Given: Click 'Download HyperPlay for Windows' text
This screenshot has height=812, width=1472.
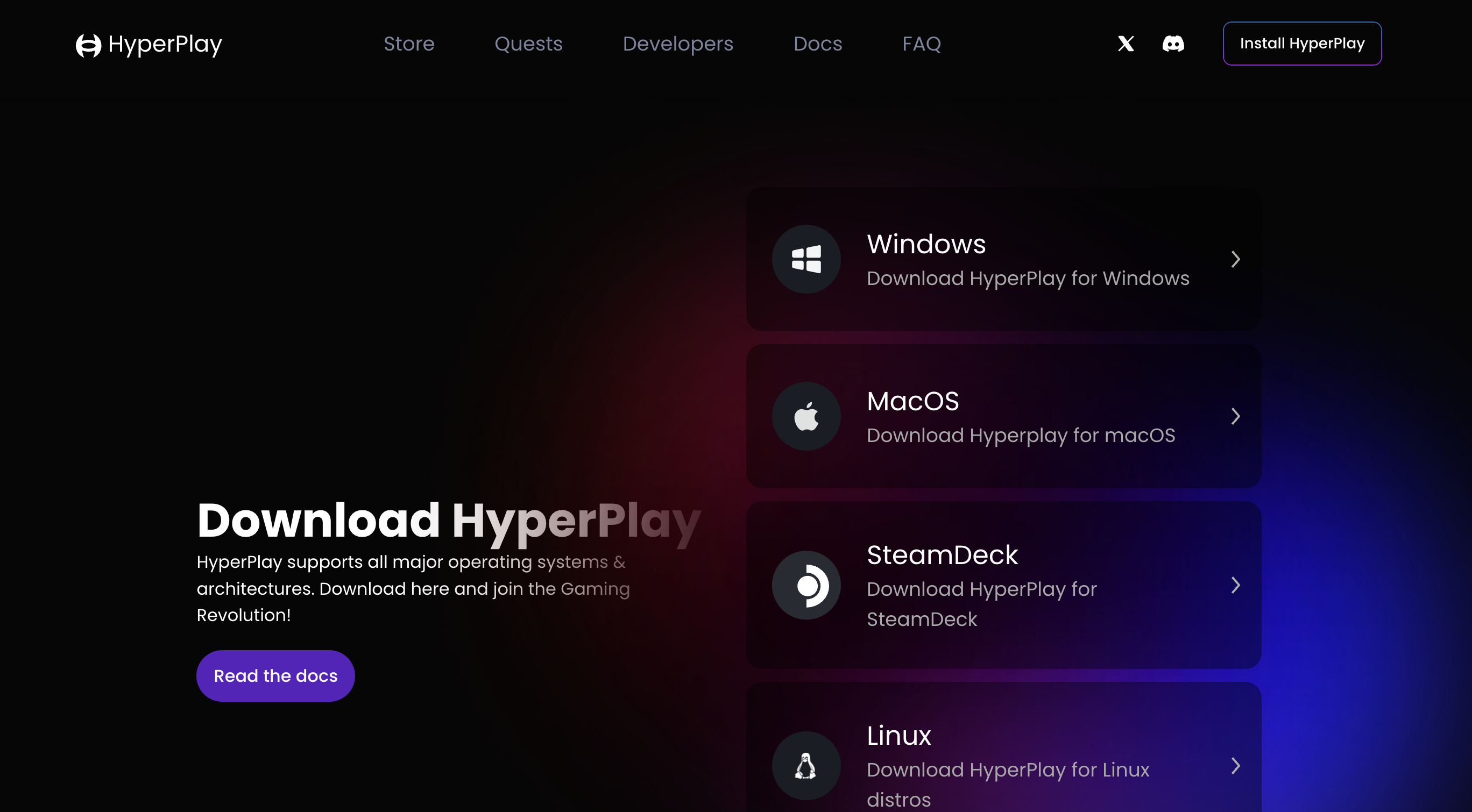Looking at the screenshot, I should pyautogui.click(x=1028, y=279).
